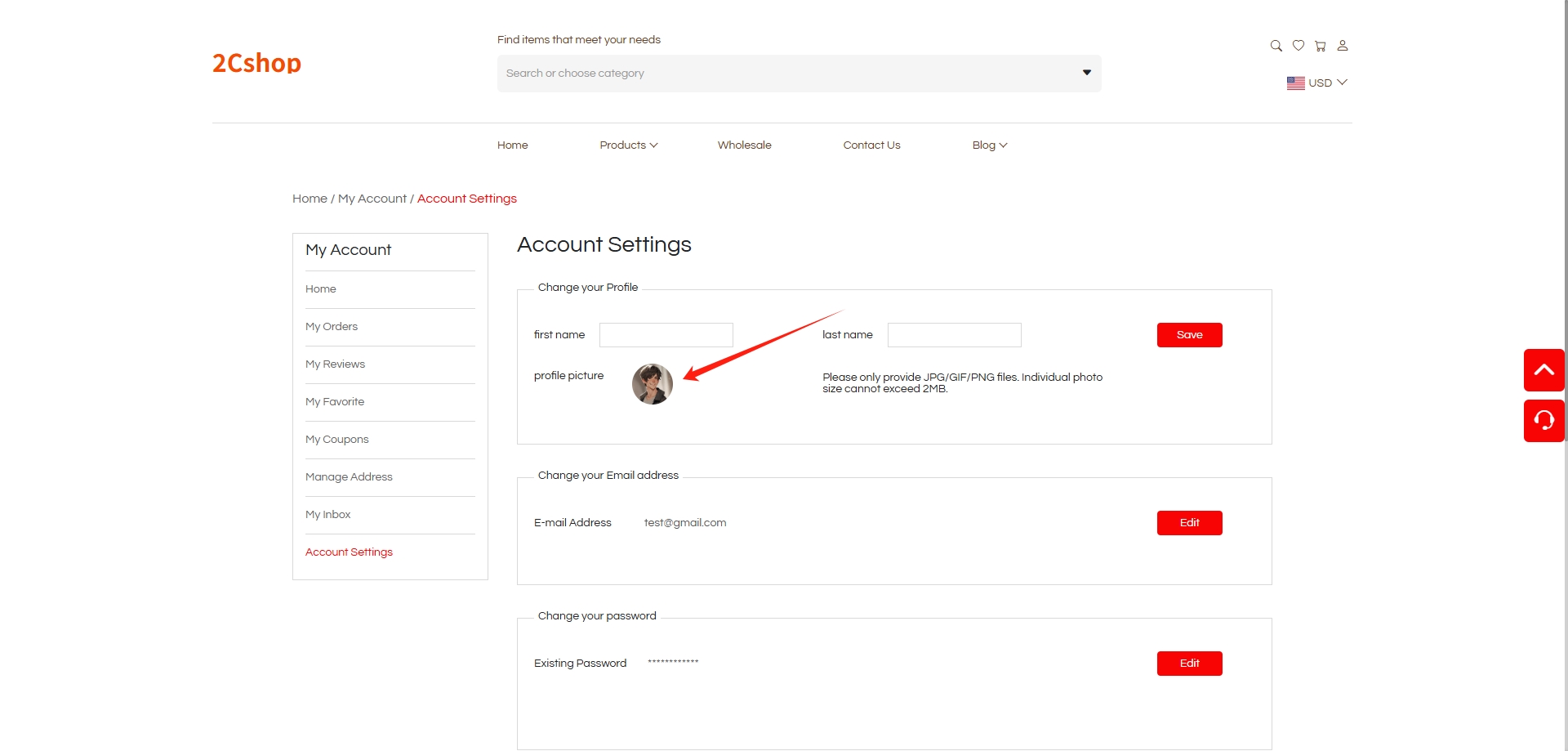Open Manage Address in the sidebar
1568x751 pixels.
(349, 477)
